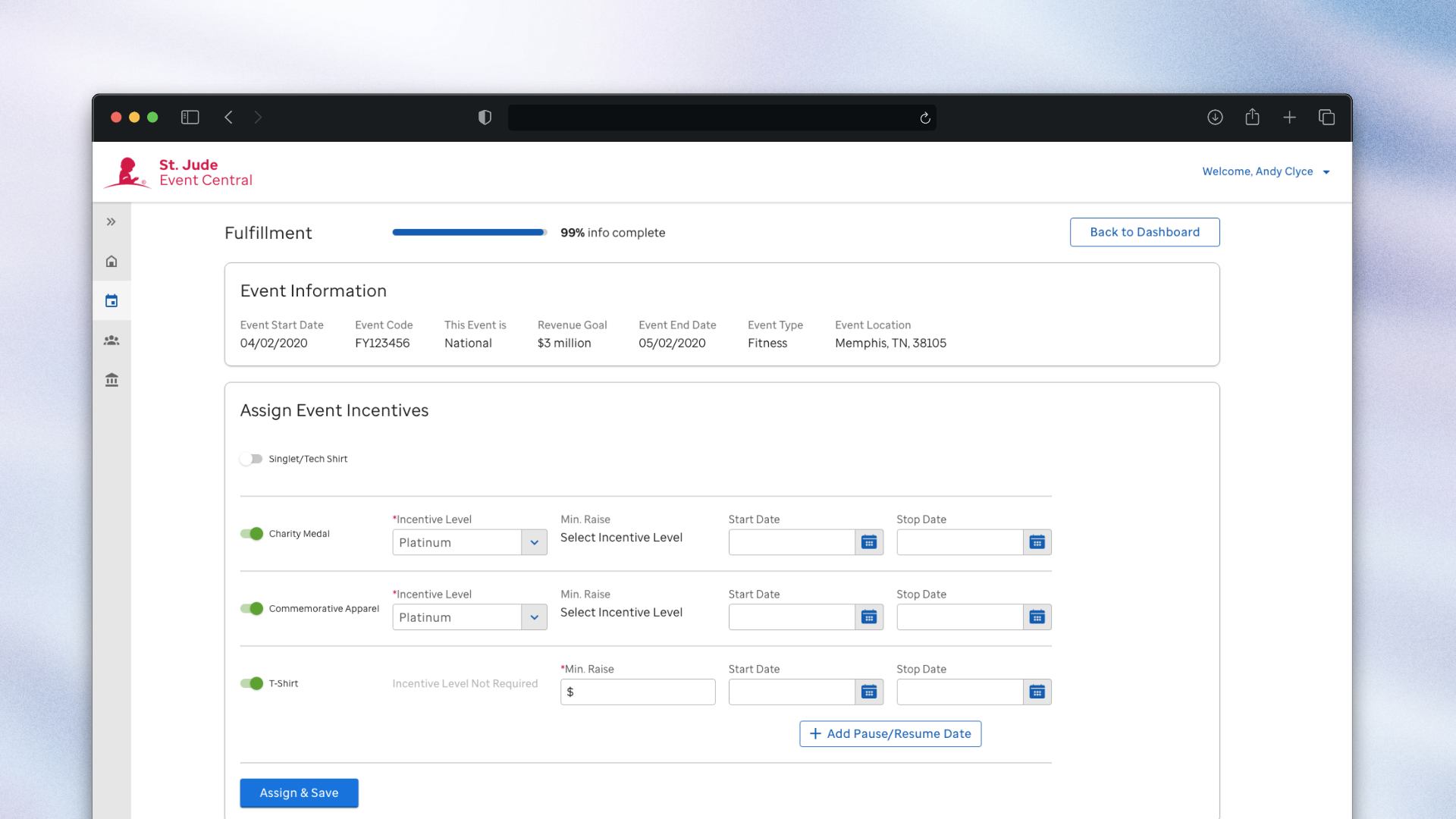Screen dimensions: 1456x819
Task: Click the Assign & Save button
Action: 299,792
